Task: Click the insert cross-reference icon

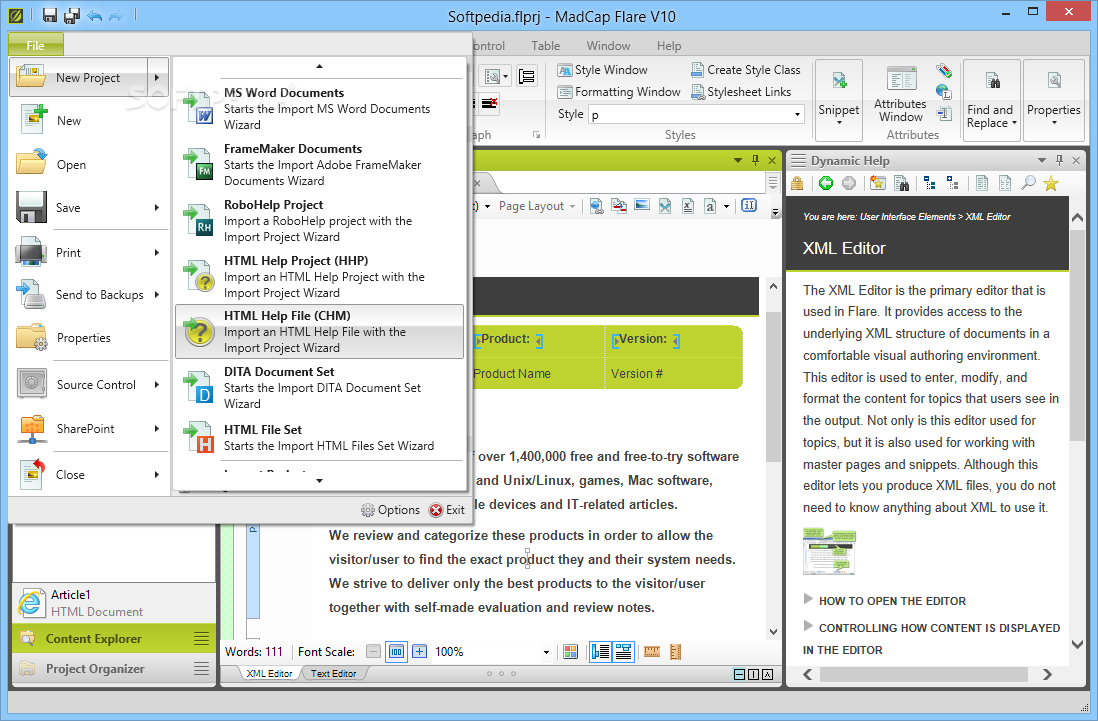Action: pyautogui.click(x=619, y=206)
